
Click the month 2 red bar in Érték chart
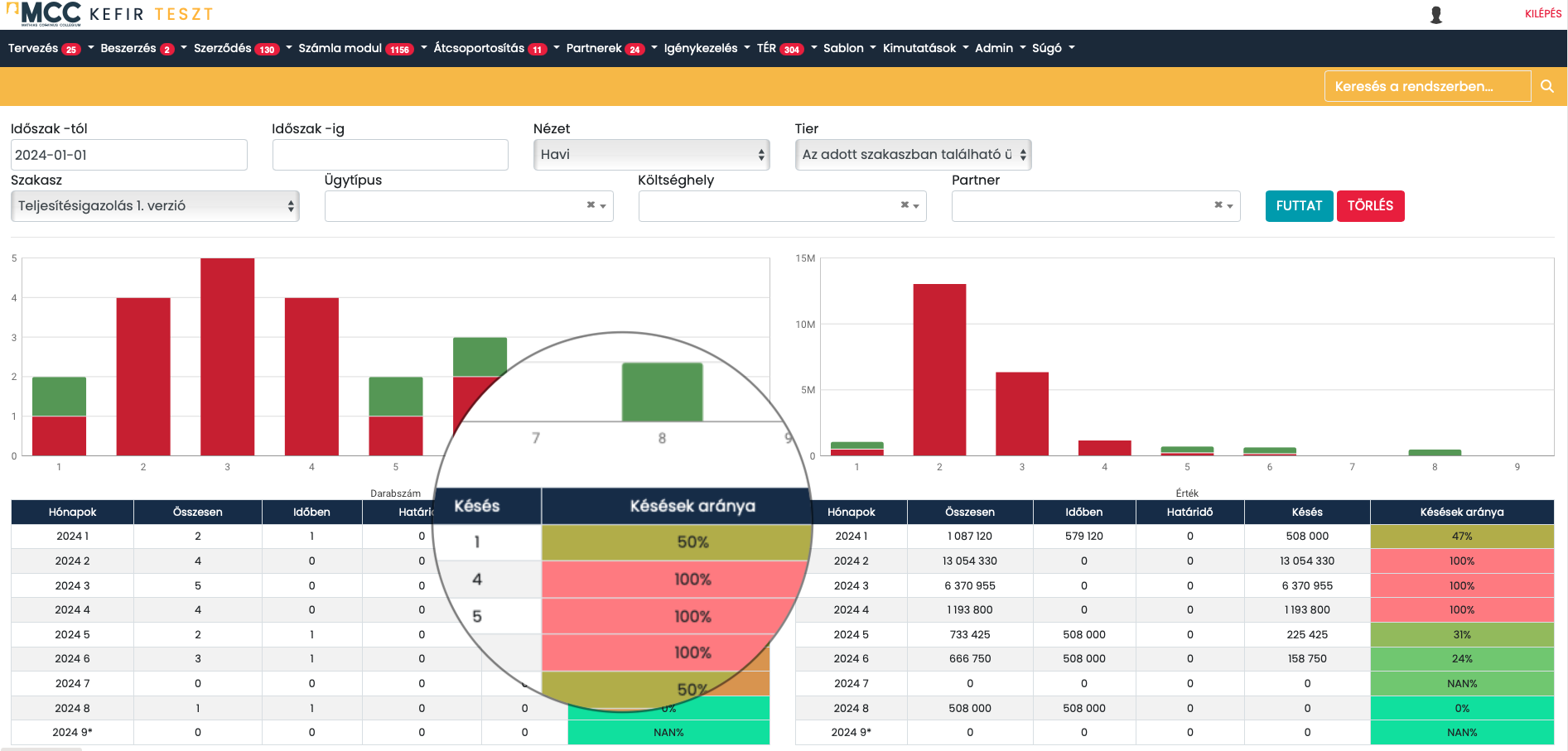tap(939, 369)
